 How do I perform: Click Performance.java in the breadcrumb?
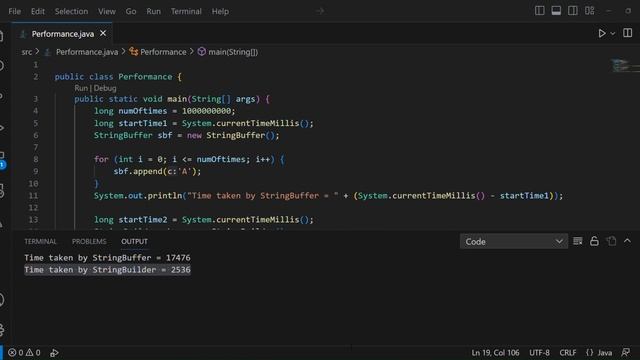click(87, 52)
